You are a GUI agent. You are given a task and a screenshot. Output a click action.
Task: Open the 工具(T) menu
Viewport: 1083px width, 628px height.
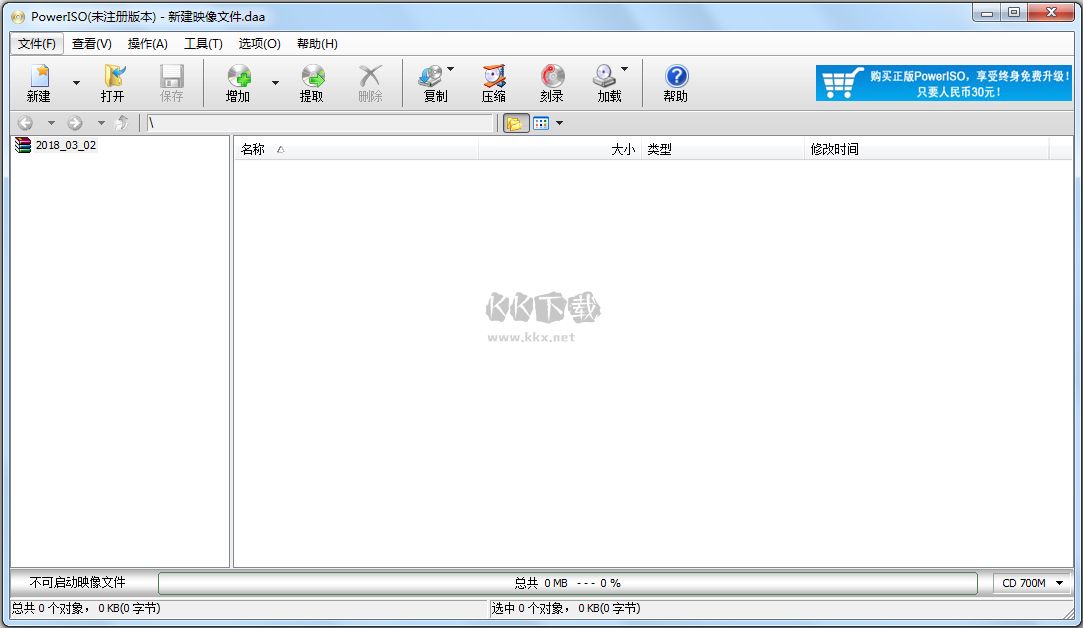tap(202, 43)
